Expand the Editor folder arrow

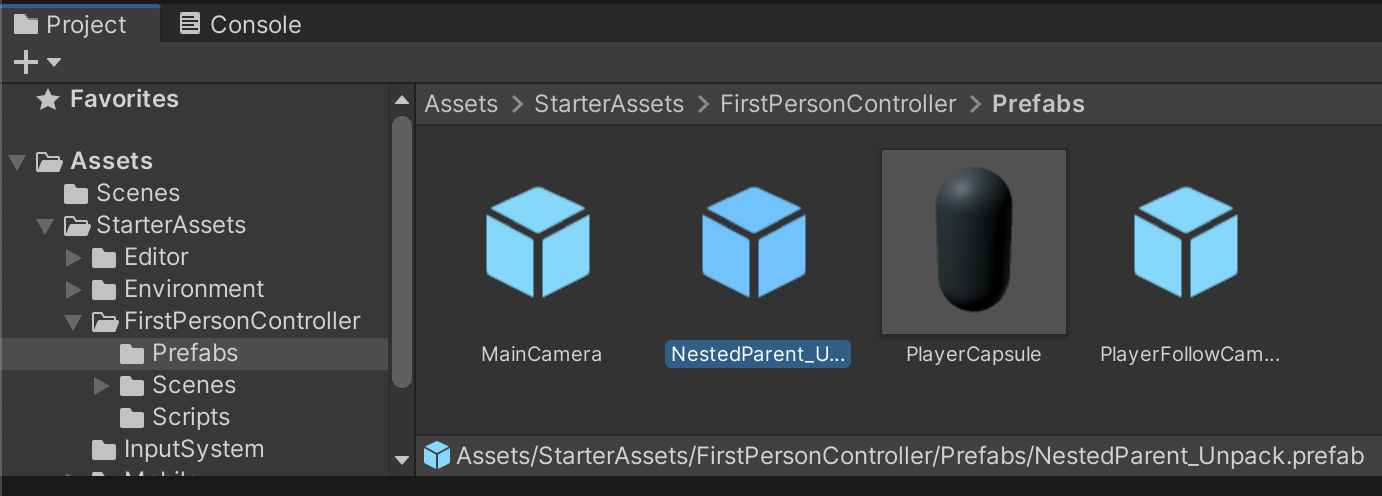(73, 258)
